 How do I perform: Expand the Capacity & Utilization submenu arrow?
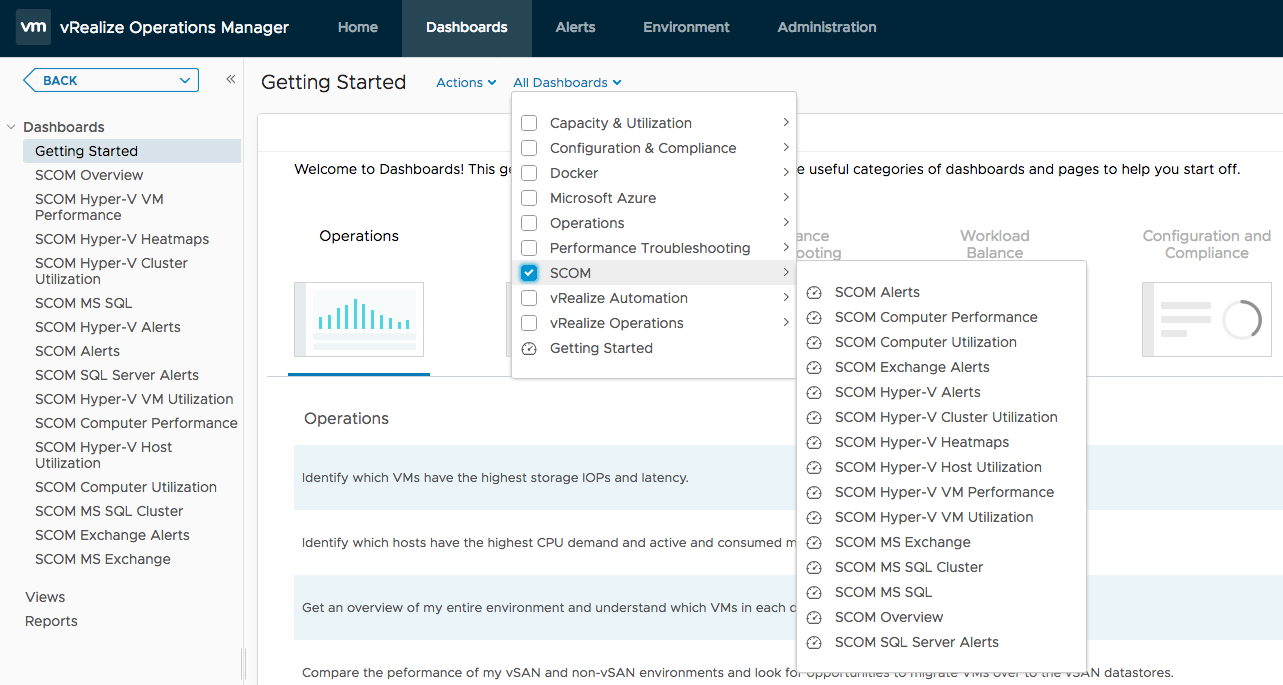[x=786, y=123]
